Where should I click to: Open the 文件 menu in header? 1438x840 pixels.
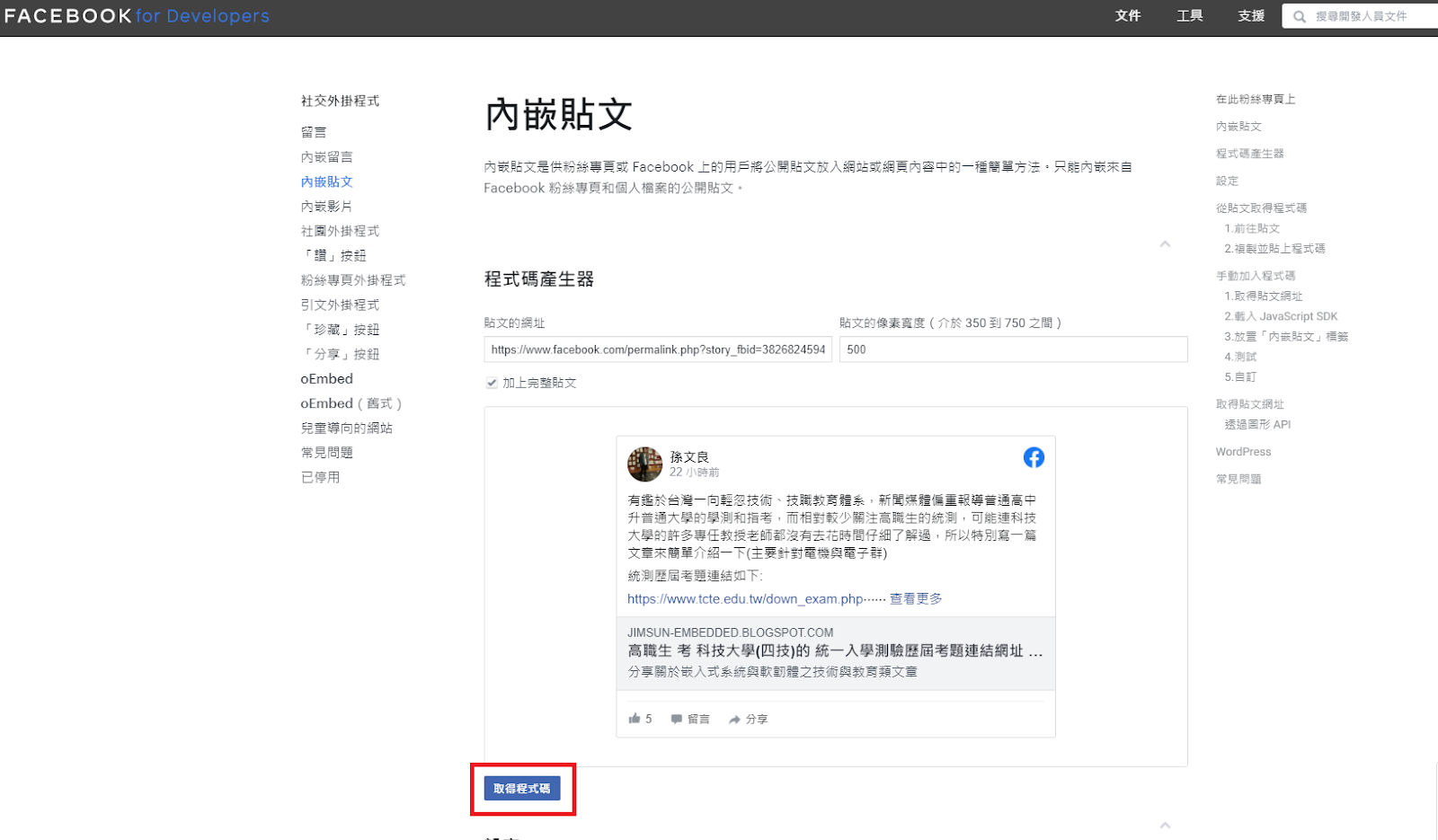click(x=1128, y=16)
